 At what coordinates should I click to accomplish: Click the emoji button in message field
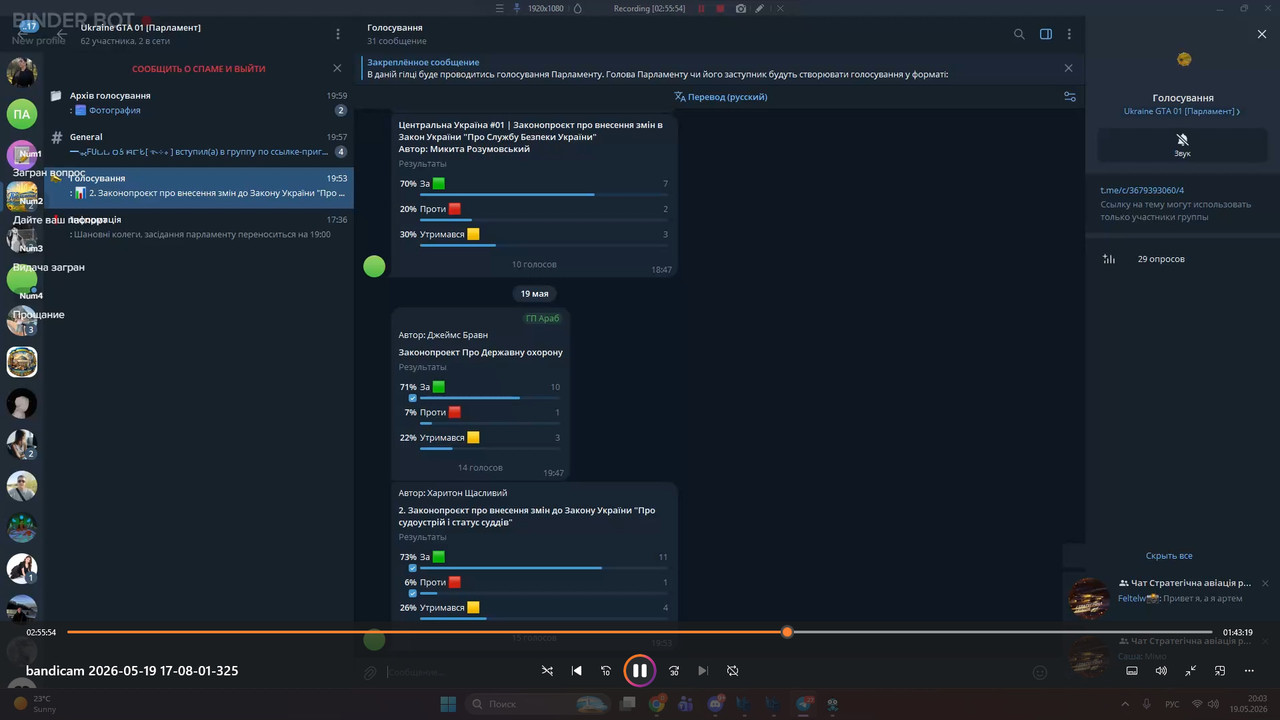click(1040, 673)
